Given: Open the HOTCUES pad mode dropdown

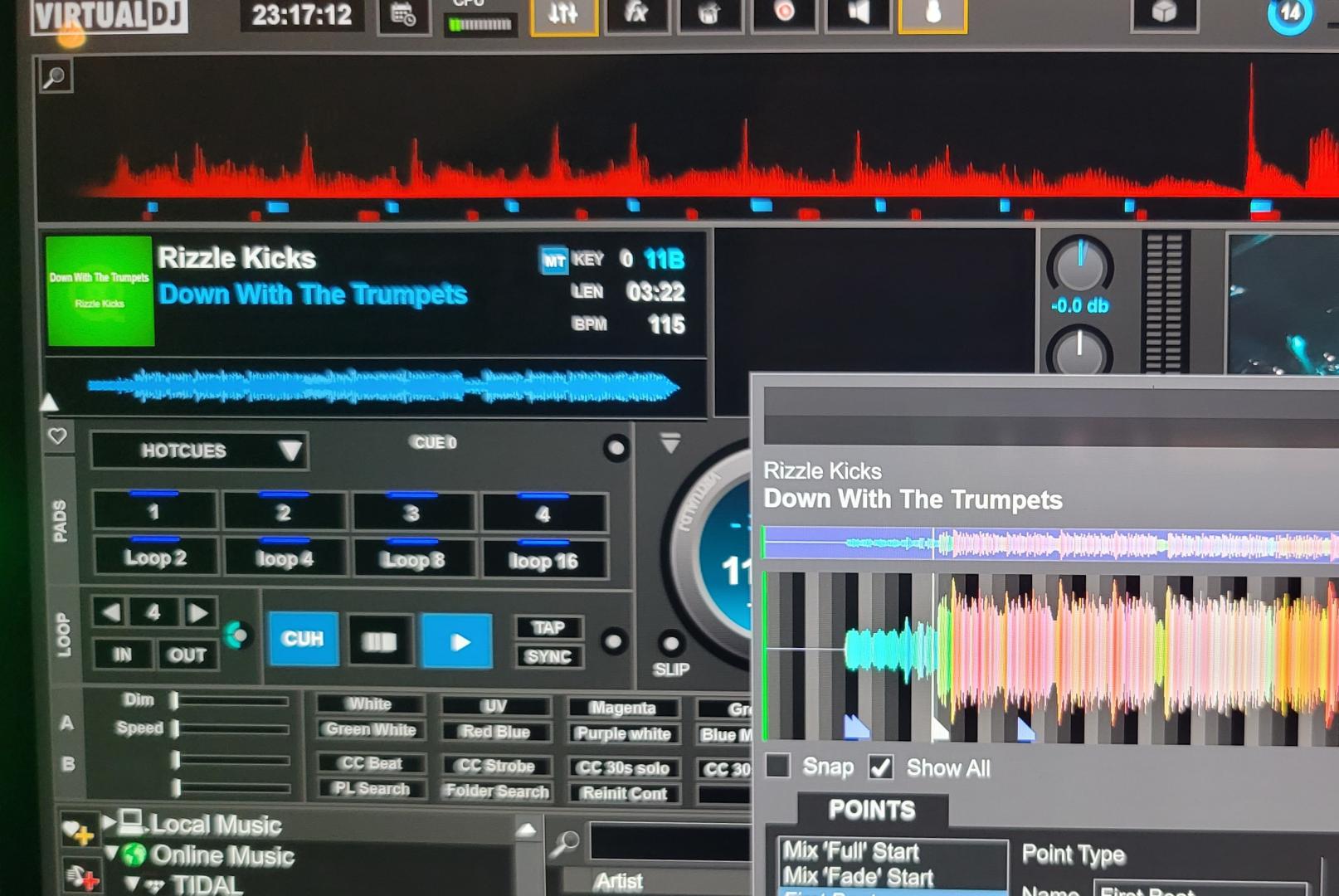Looking at the screenshot, I should [x=200, y=450].
